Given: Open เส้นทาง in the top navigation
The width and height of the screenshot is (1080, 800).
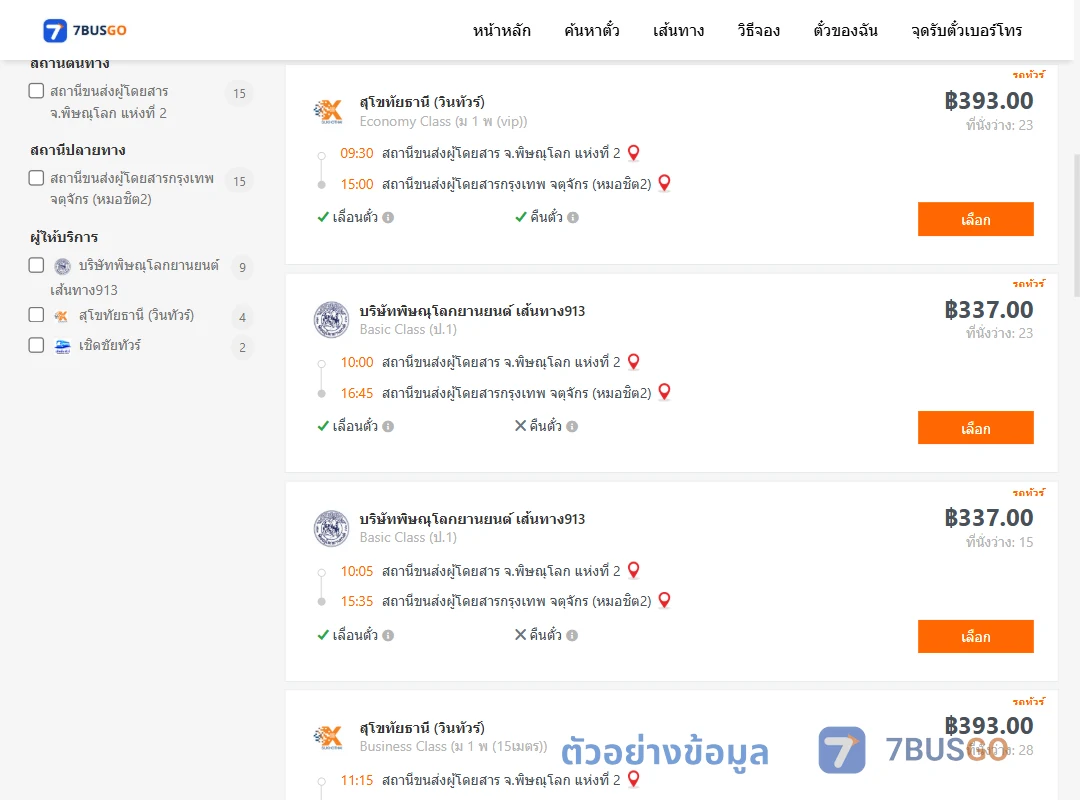Looking at the screenshot, I should [x=678, y=30].
